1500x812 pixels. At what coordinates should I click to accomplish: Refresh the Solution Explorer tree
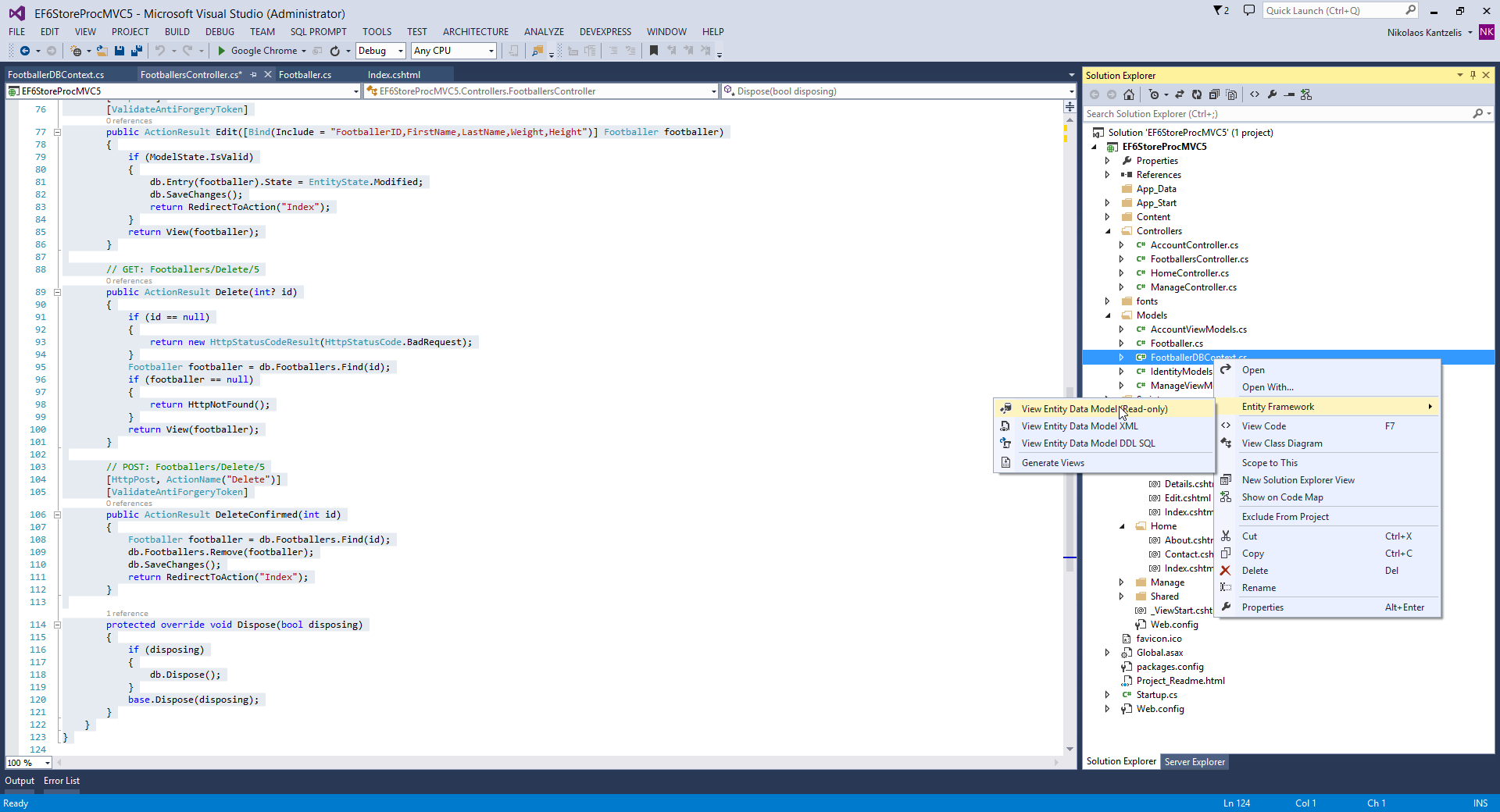point(1197,94)
